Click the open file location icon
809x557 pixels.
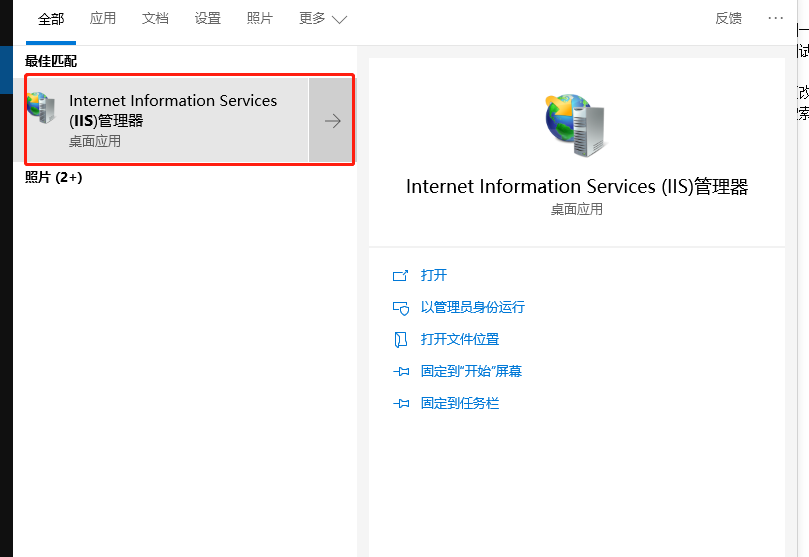point(400,340)
